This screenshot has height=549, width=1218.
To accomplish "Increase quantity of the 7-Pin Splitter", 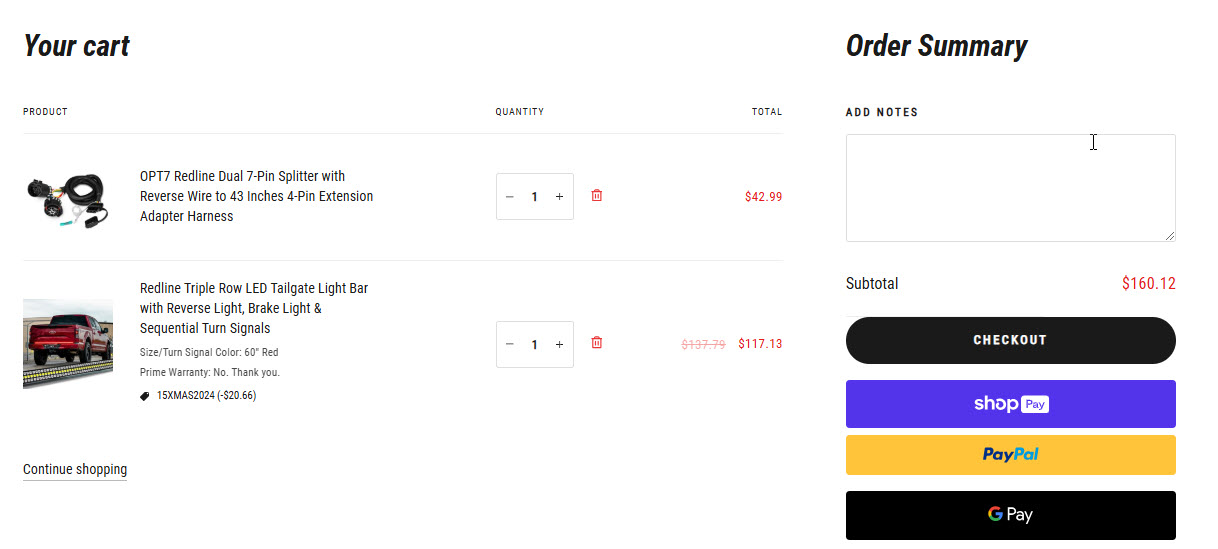I will pos(559,197).
